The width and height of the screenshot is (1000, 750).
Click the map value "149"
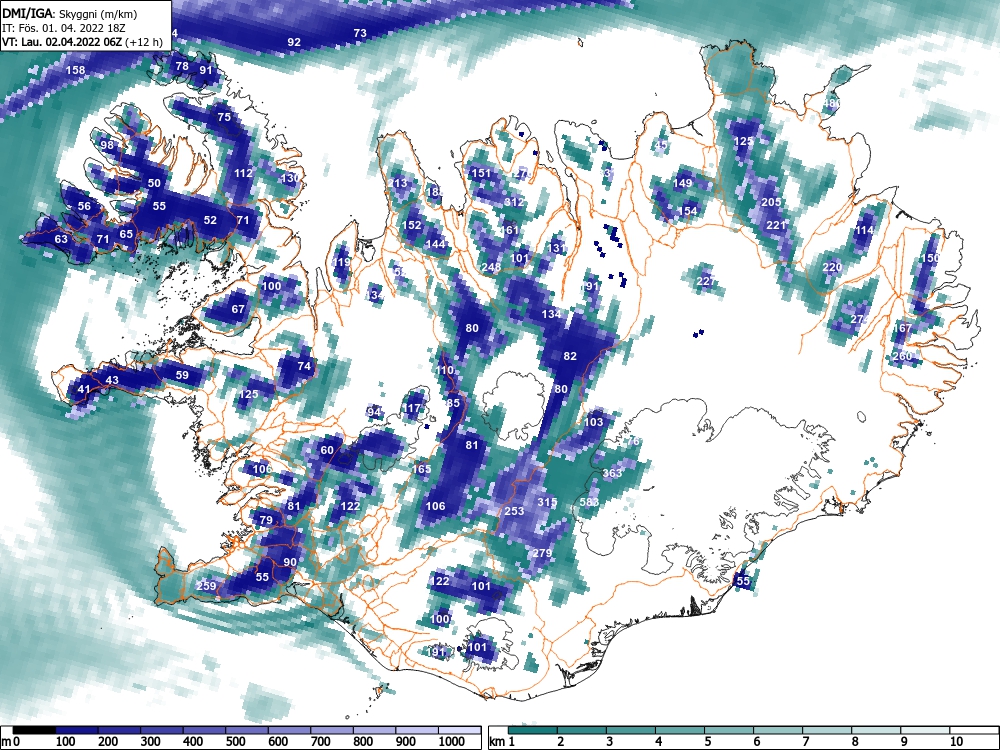(x=682, y=183)
